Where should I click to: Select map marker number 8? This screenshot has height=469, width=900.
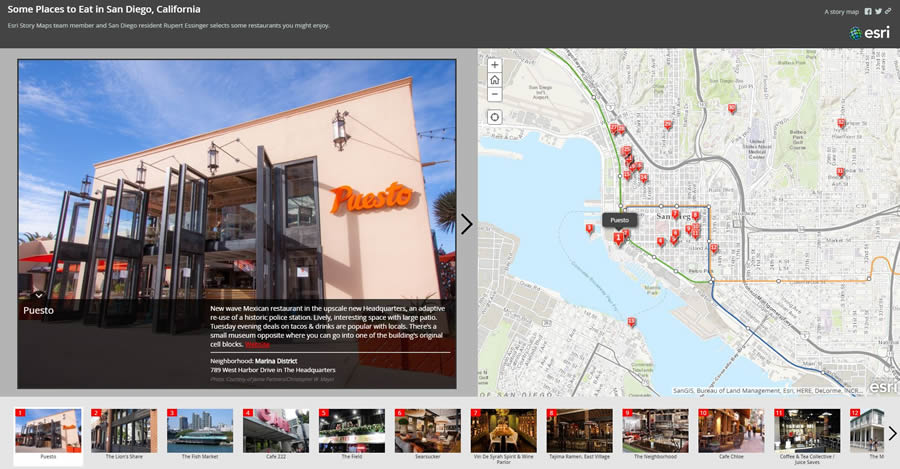(695, 216)
